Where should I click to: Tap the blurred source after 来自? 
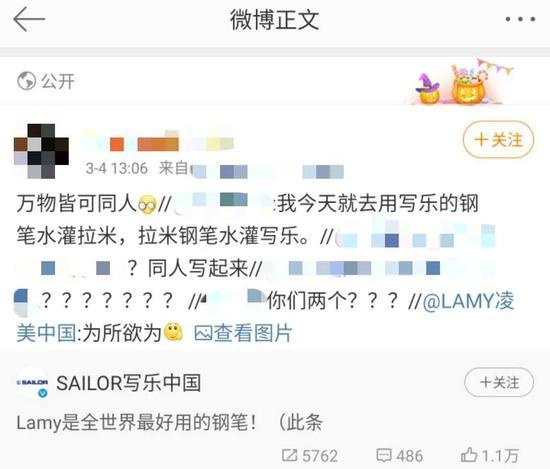click(x=267, y=171)
